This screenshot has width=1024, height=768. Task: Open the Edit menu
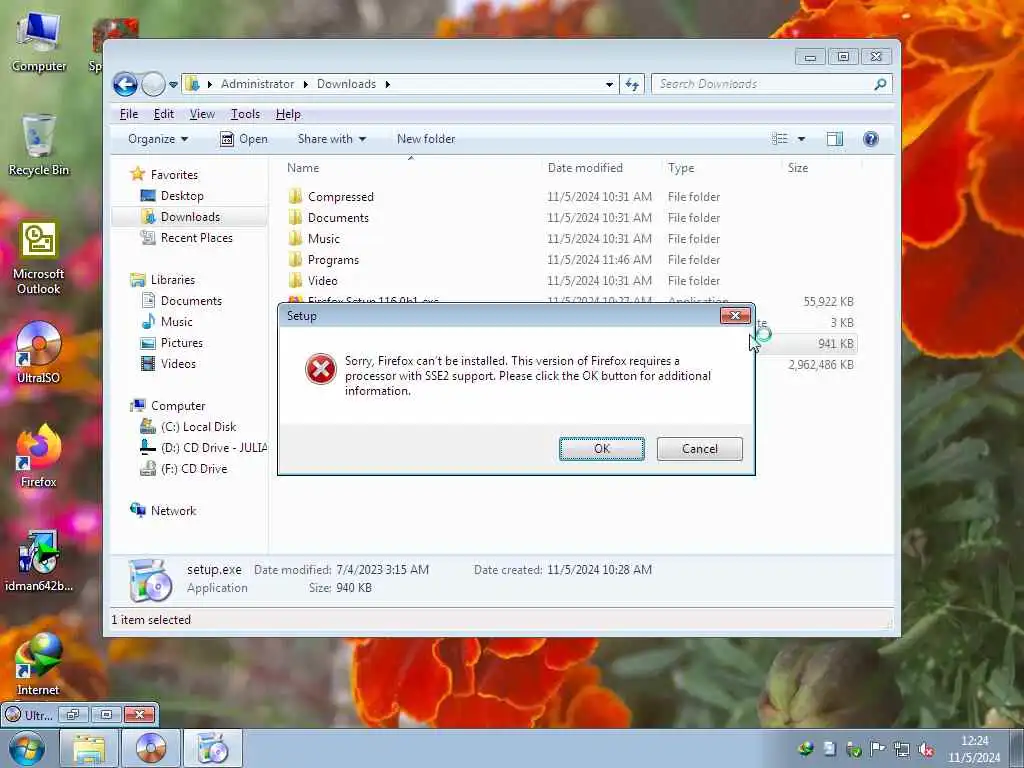[163, 114]
